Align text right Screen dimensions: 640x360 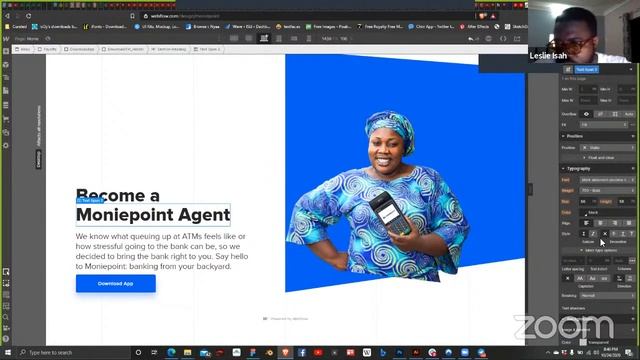(x=615, y=223)
